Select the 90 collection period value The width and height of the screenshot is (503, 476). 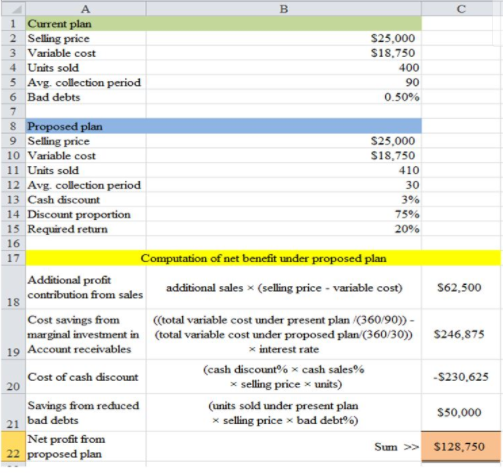284,82
